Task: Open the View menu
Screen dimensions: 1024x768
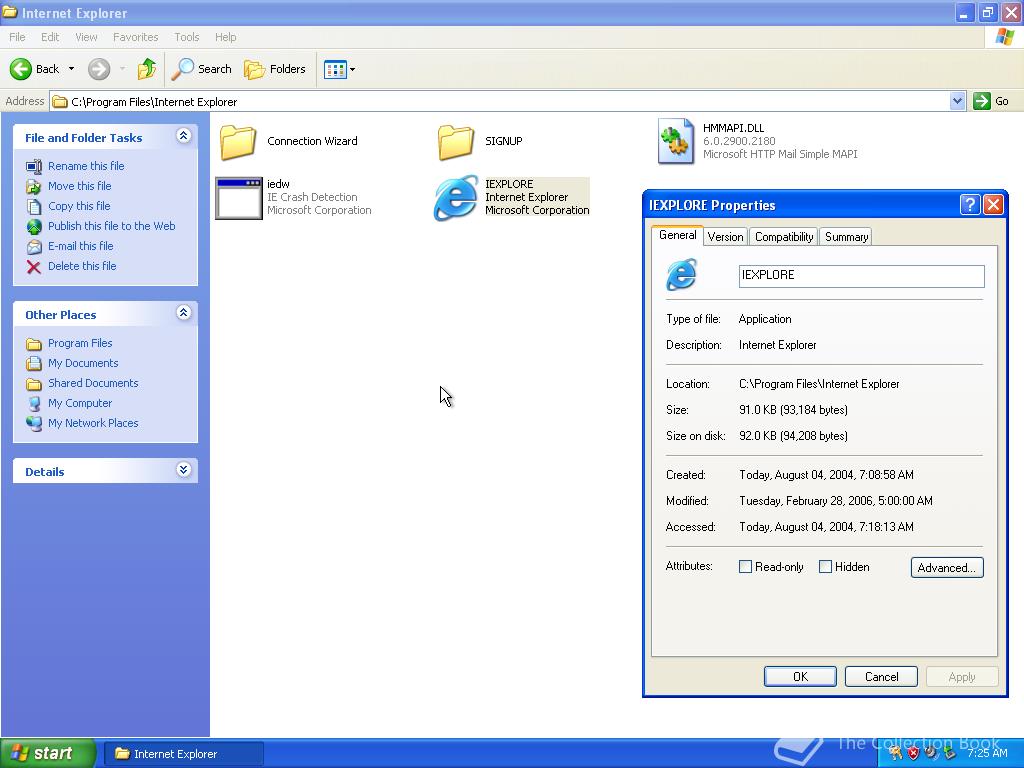Action: [86, 37]
